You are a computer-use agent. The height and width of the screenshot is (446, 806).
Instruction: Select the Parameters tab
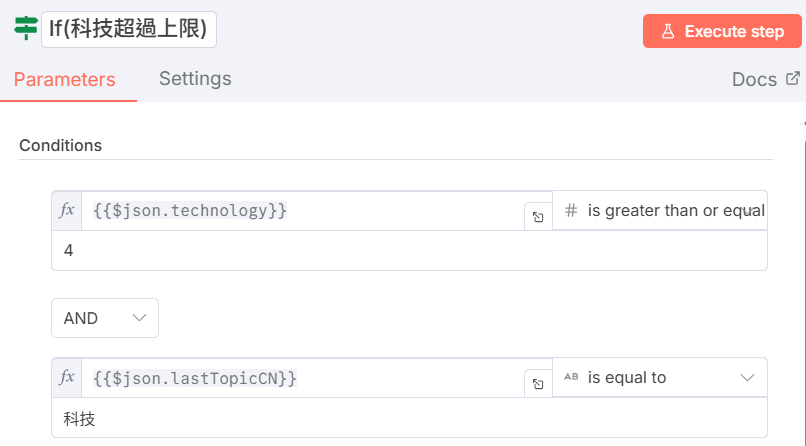(x=65, y=79)
